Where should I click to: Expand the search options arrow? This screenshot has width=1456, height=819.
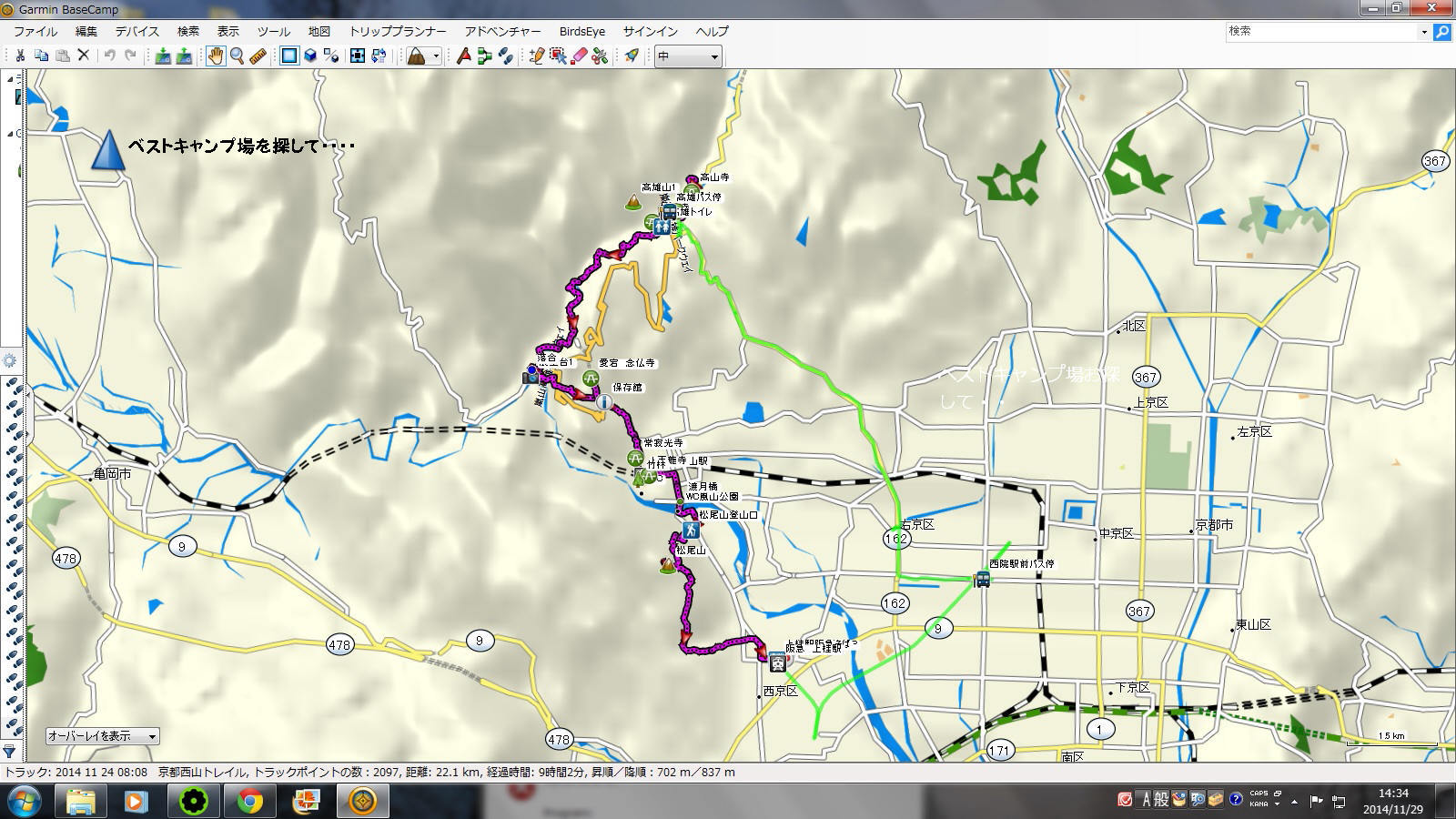(x=1424, y=32)
